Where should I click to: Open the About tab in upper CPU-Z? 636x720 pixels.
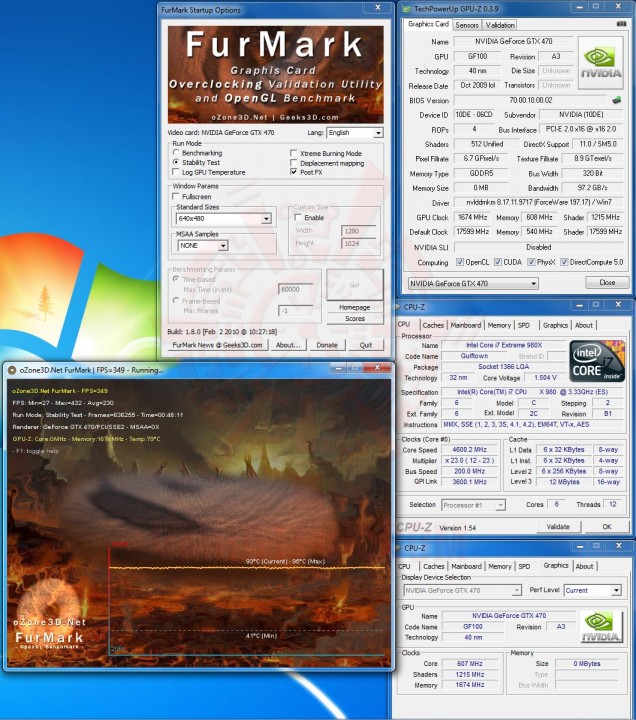tap(584, 325)
